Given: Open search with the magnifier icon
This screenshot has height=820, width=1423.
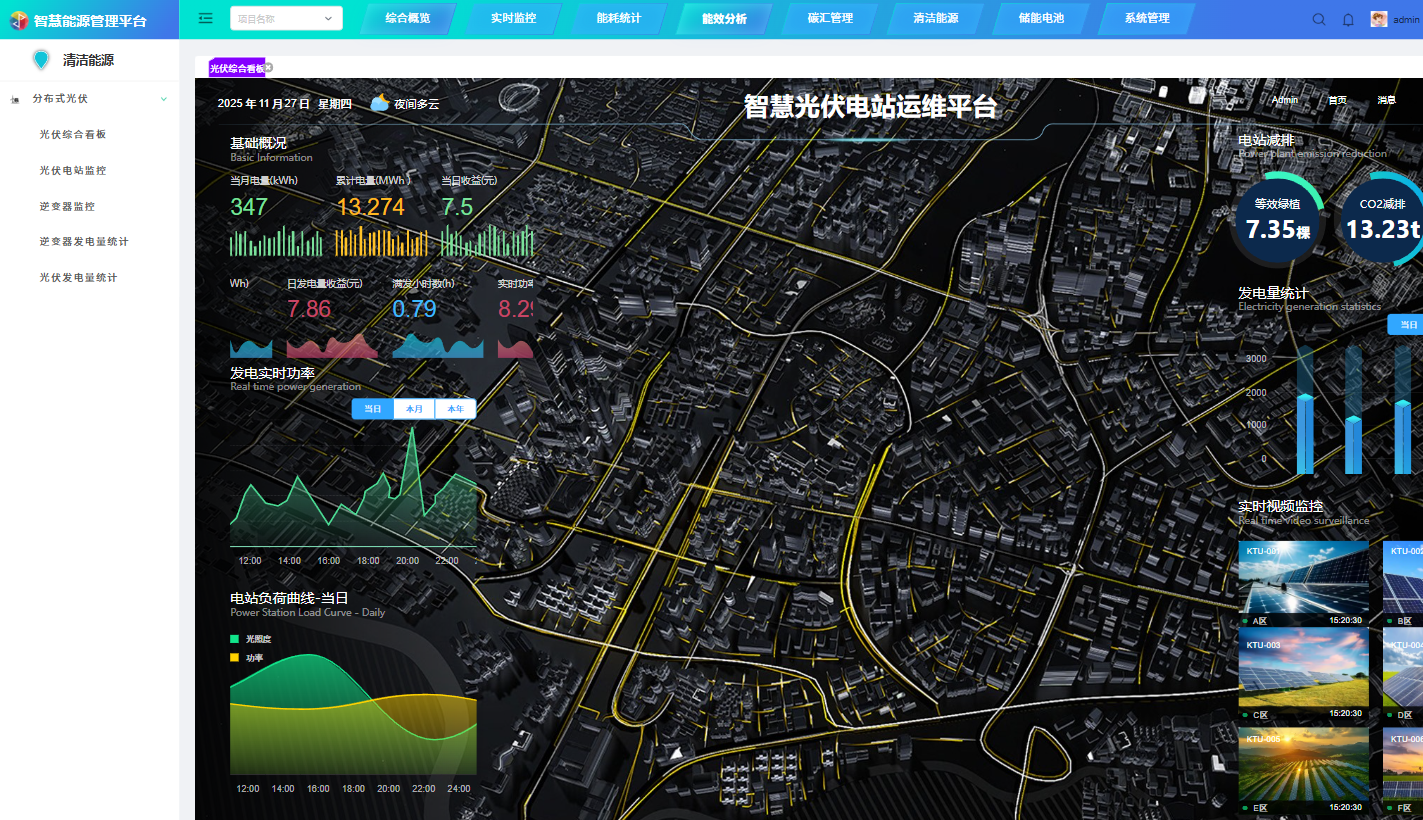Looking at the screenshot, I should [1319, 19].
